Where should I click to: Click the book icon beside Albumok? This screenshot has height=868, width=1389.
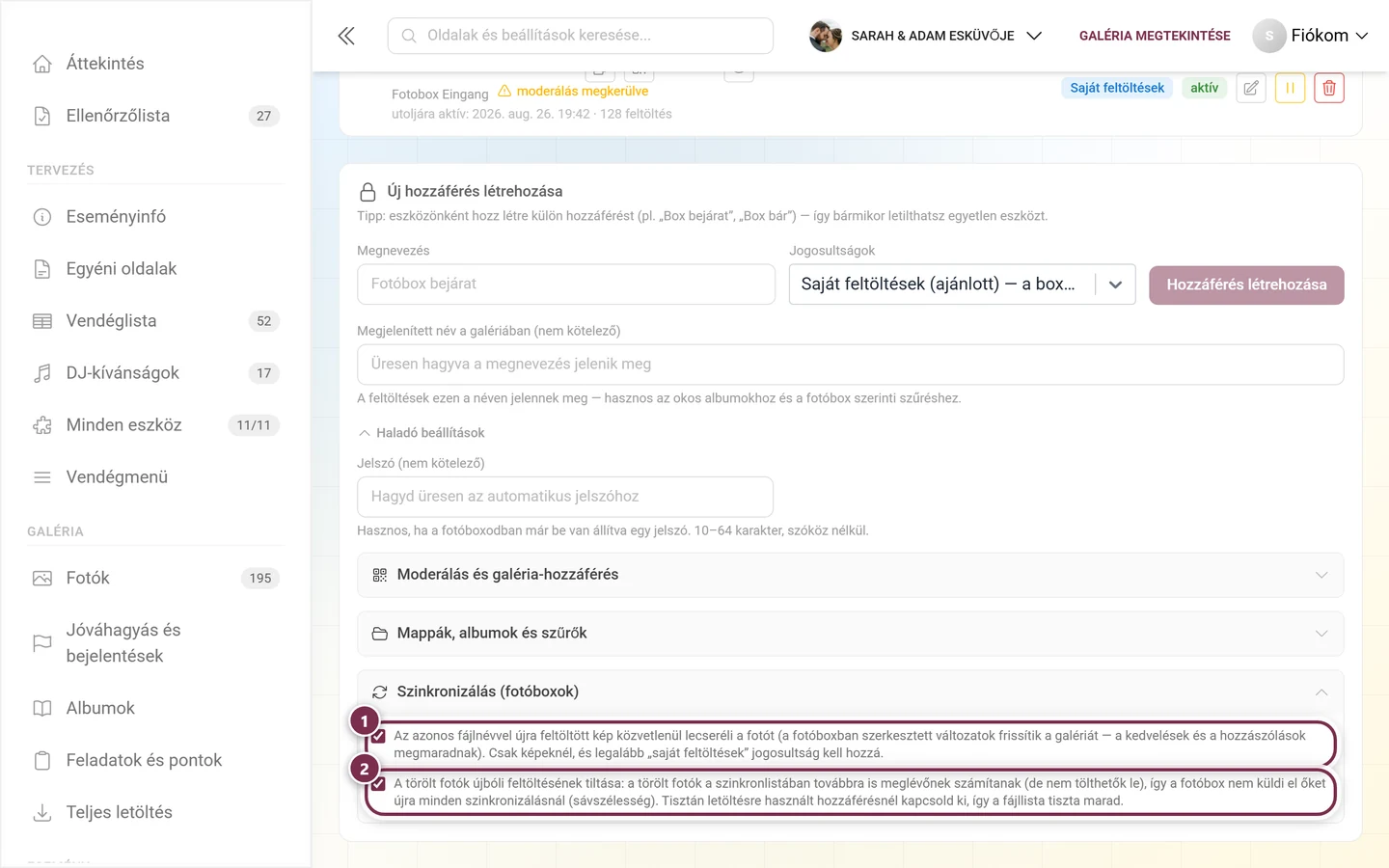click(42, 709)
